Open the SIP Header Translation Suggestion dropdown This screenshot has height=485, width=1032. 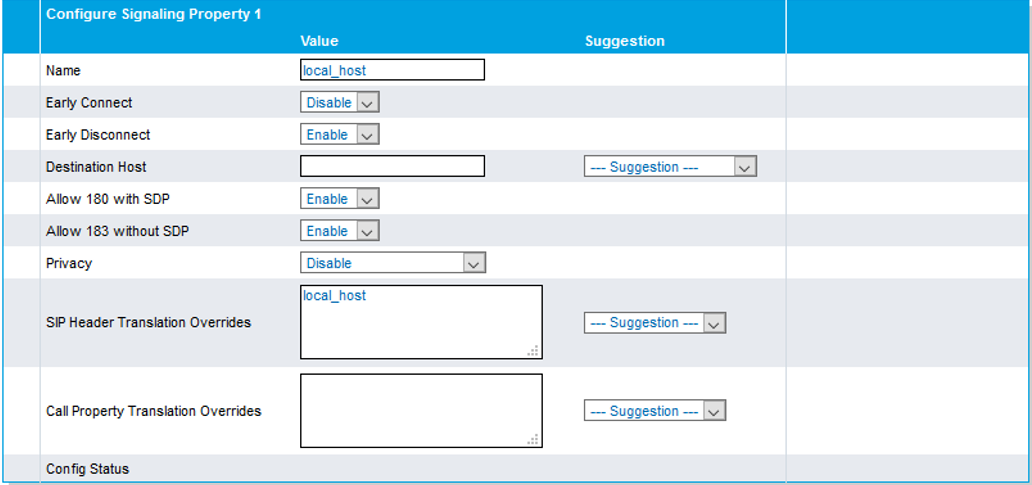click(x=655, y=323)
